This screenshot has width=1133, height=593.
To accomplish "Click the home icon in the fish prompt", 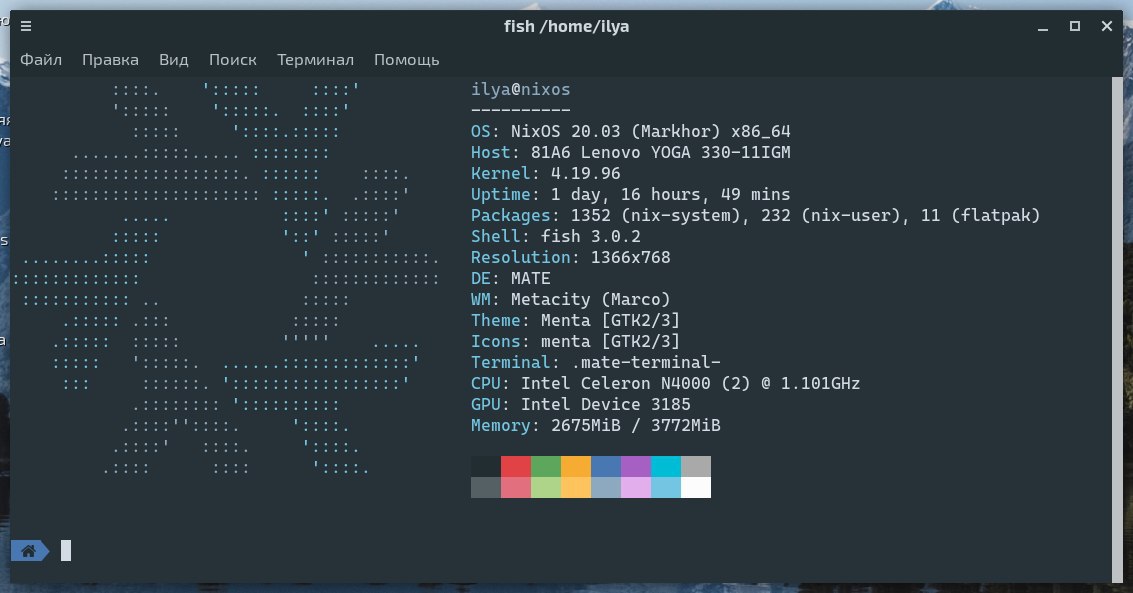I will point(28,551).
